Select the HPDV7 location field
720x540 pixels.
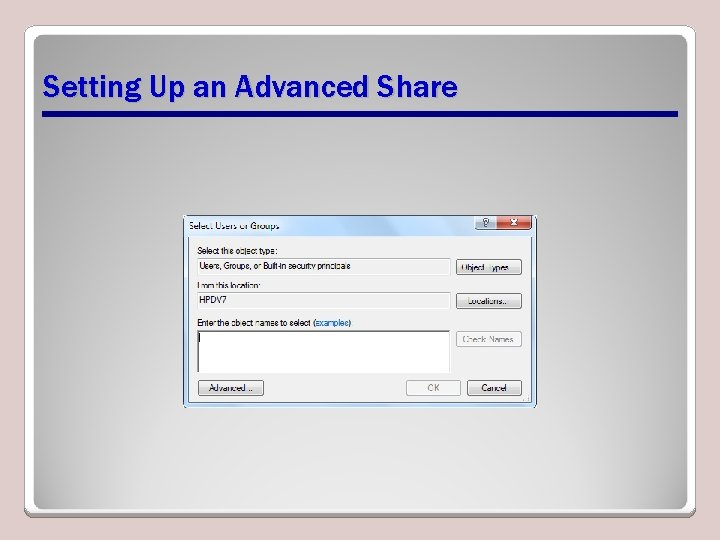tap(324, 300)
